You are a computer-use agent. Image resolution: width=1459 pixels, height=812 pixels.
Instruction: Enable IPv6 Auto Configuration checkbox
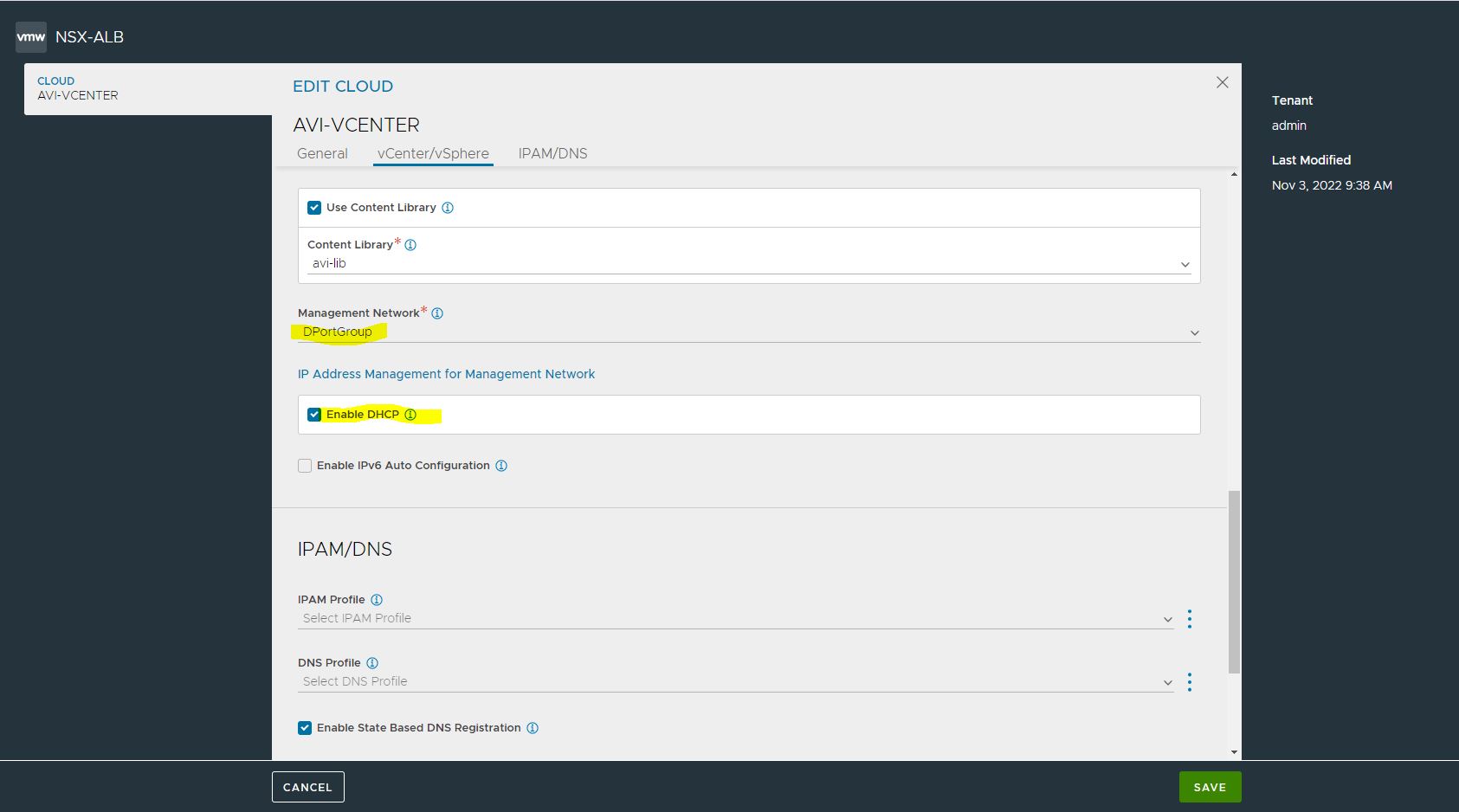305,466
